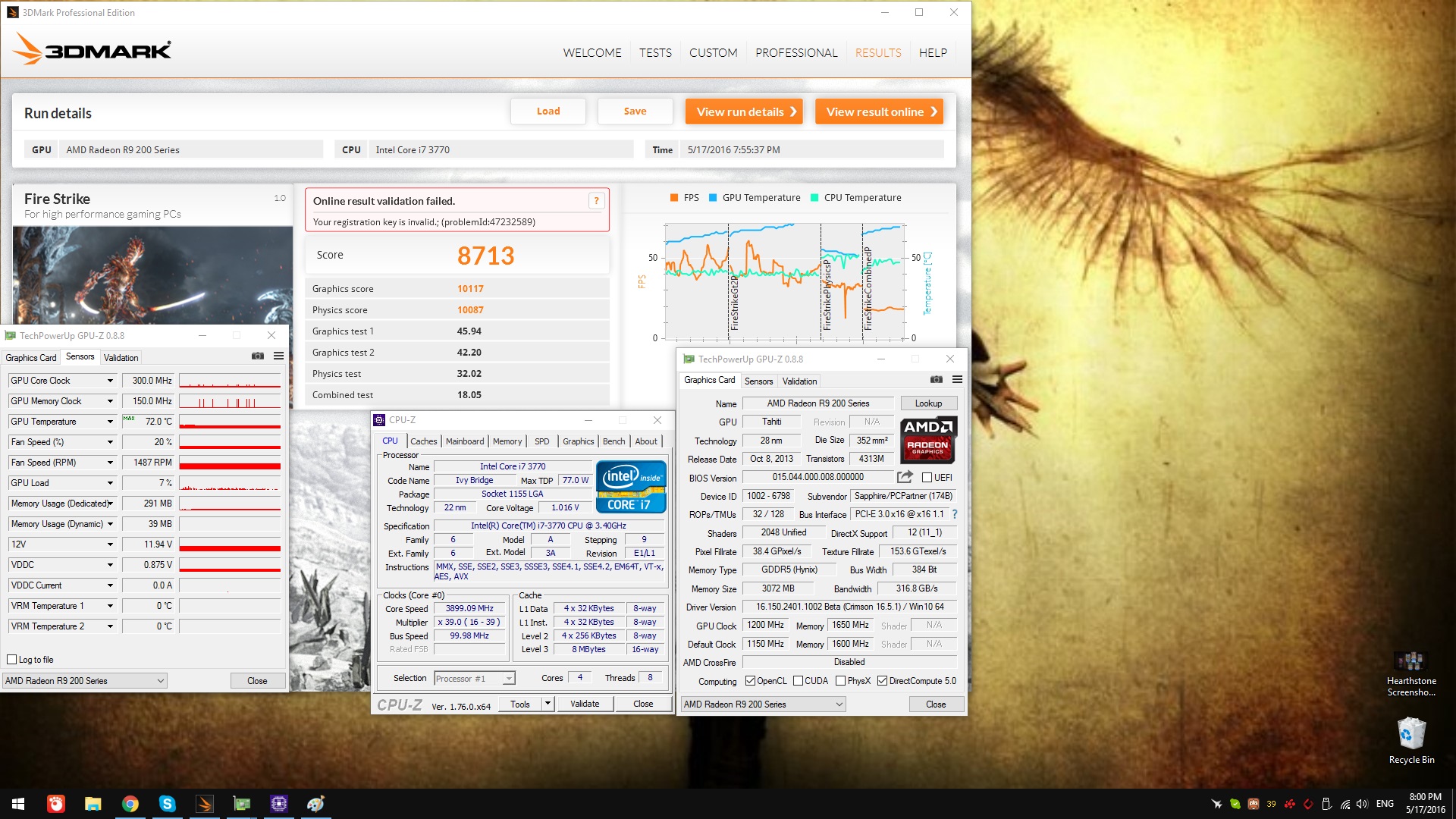Open the hamburger menu in GPU-Z Graphics Card window
The height and width of the screenshot is (819, 1456).
(x=957, y=380)
